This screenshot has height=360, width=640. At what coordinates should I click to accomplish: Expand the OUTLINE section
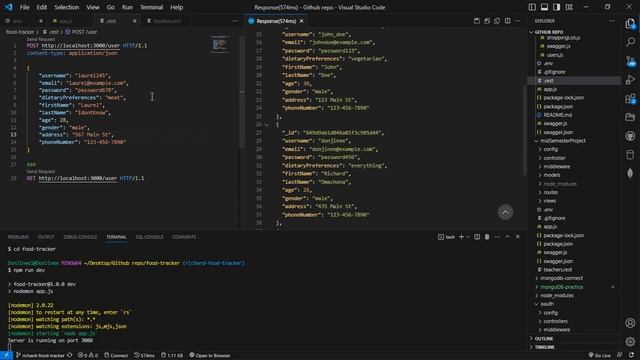click(x=544, y=339)
